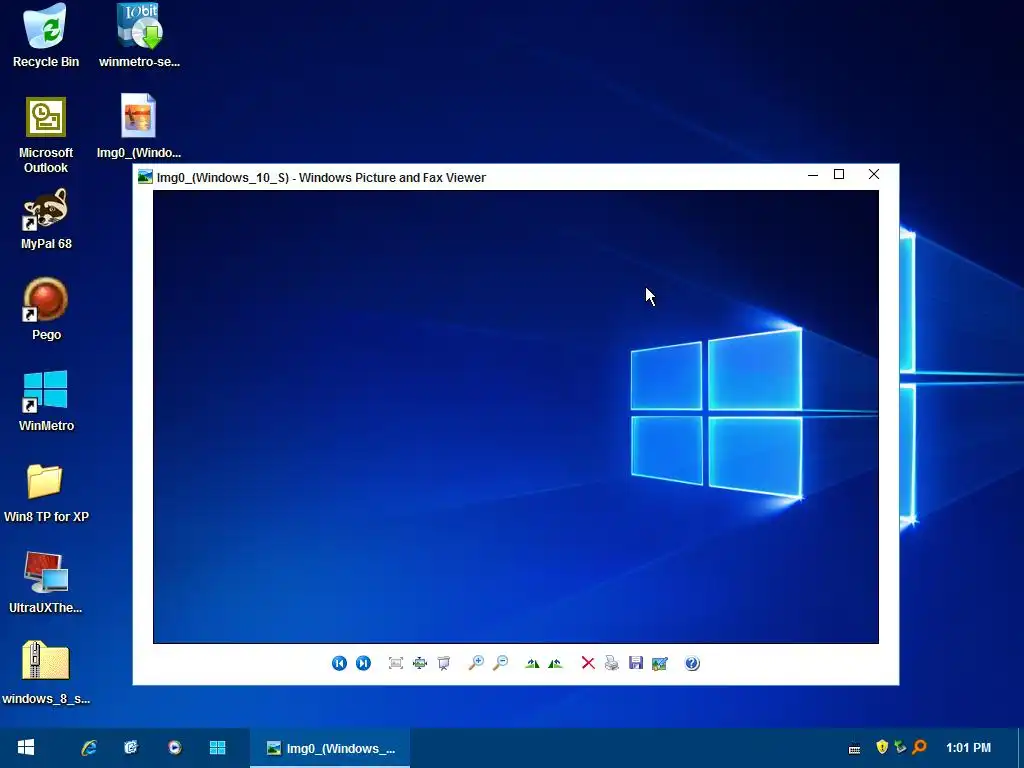Rotate the image clockwise
Image resolution: width=1024 pixels, height=768 pixels.
tap(532, 664)
